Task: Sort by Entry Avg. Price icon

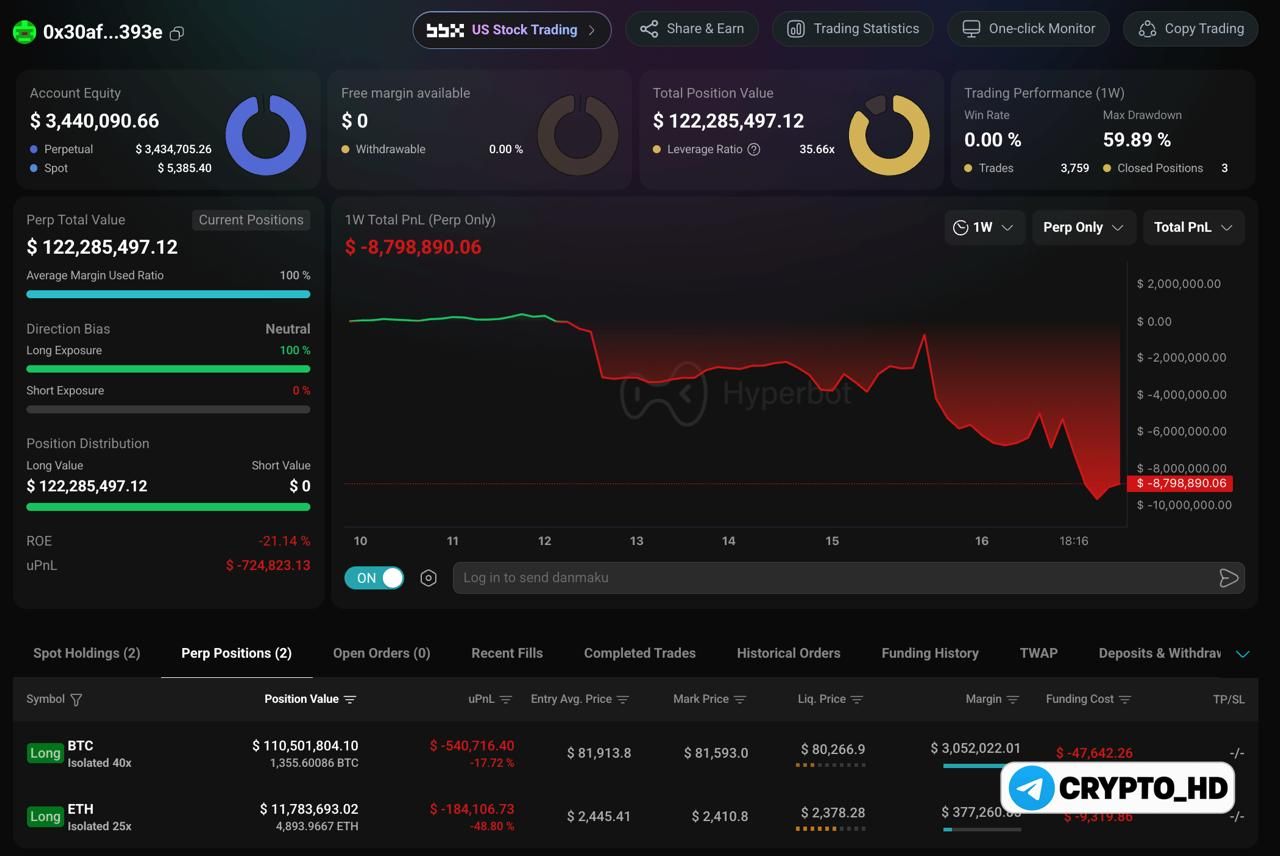Action: (x=623, y=700)
